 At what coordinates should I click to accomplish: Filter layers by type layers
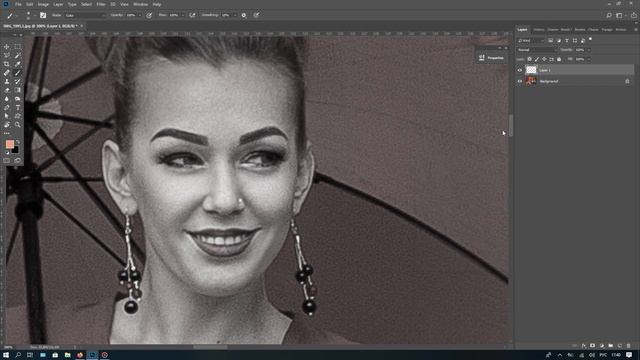click(567, 40)
